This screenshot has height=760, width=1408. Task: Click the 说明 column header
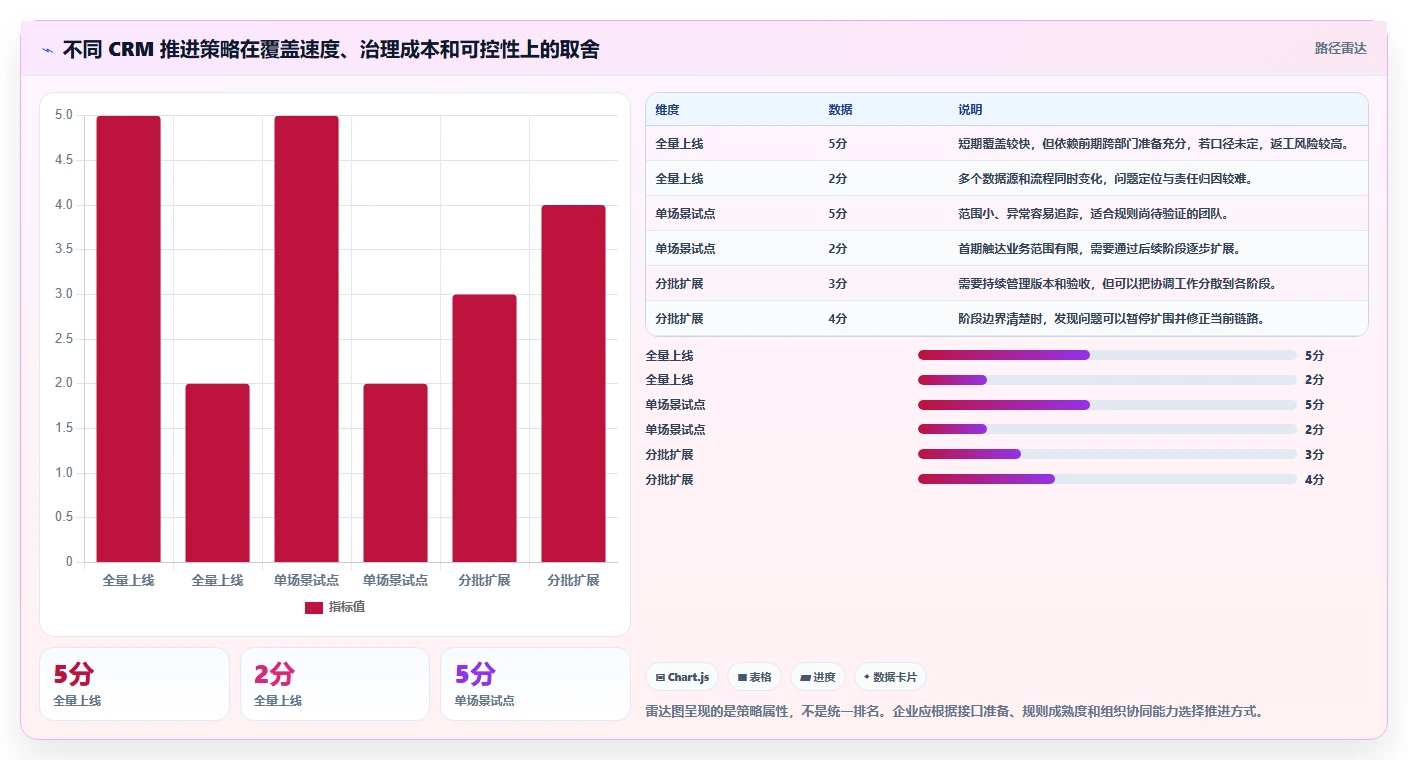970,110
